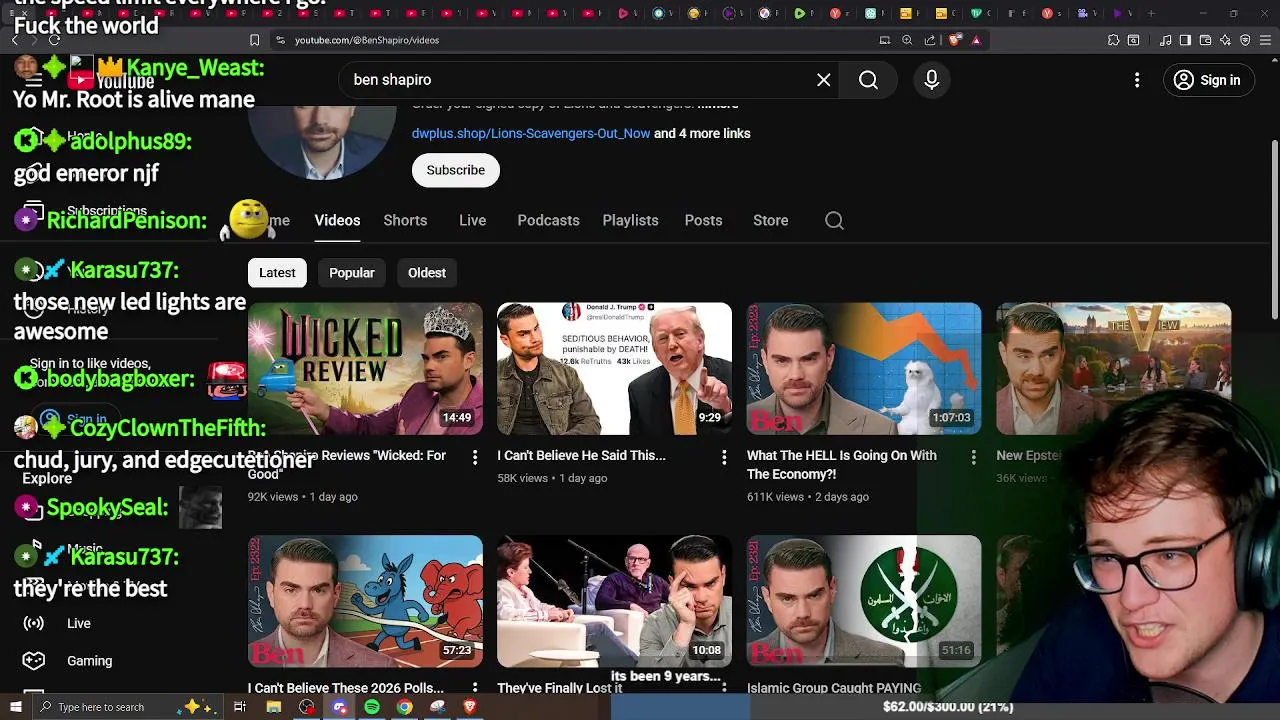The height and width of the screenshot is (720, 1280).
Task: Click title 'I Can't Believe These 2026 Polls...'
Action: (346, 688)
